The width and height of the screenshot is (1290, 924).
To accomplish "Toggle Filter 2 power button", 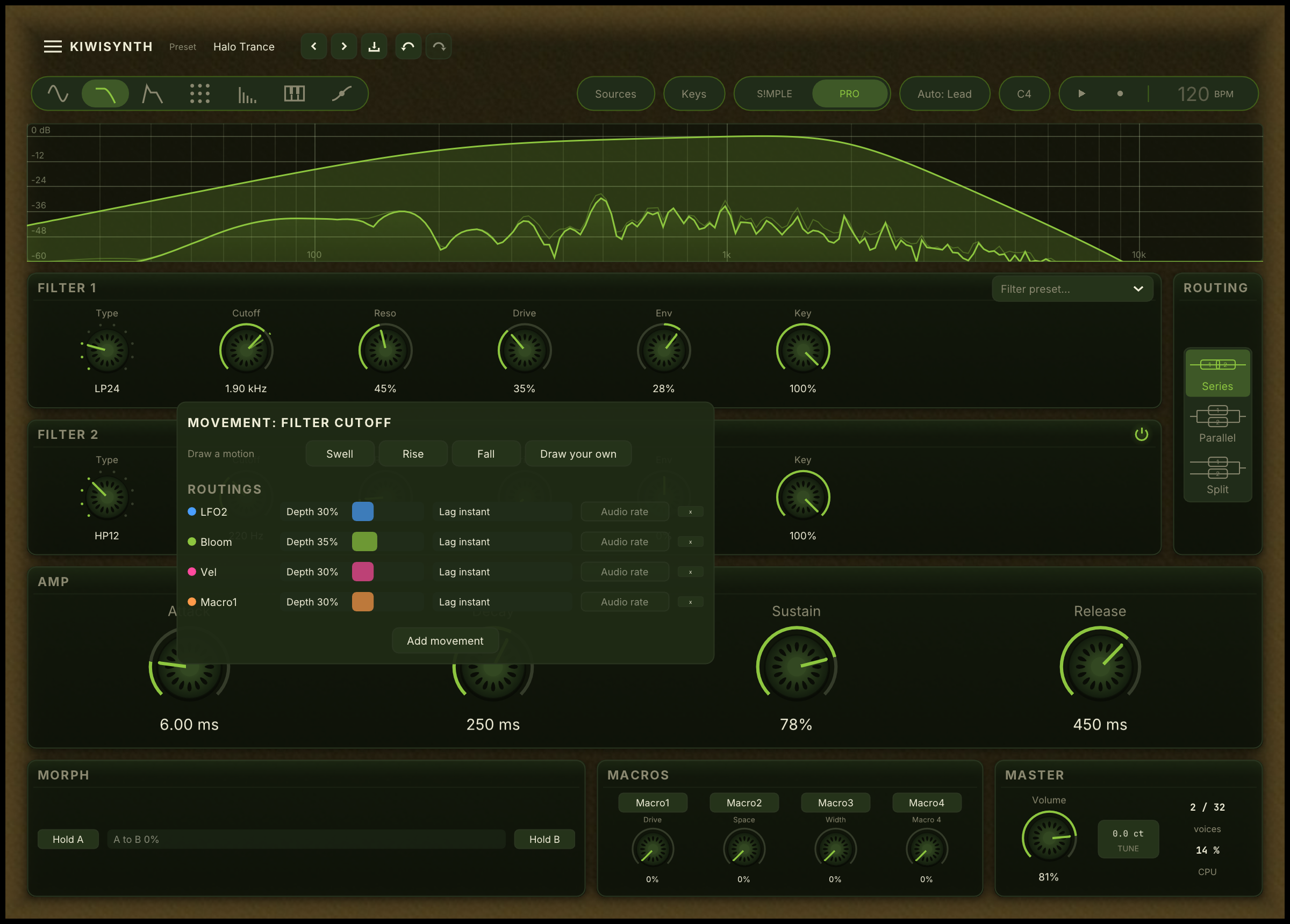I will tap(1142, 435).
